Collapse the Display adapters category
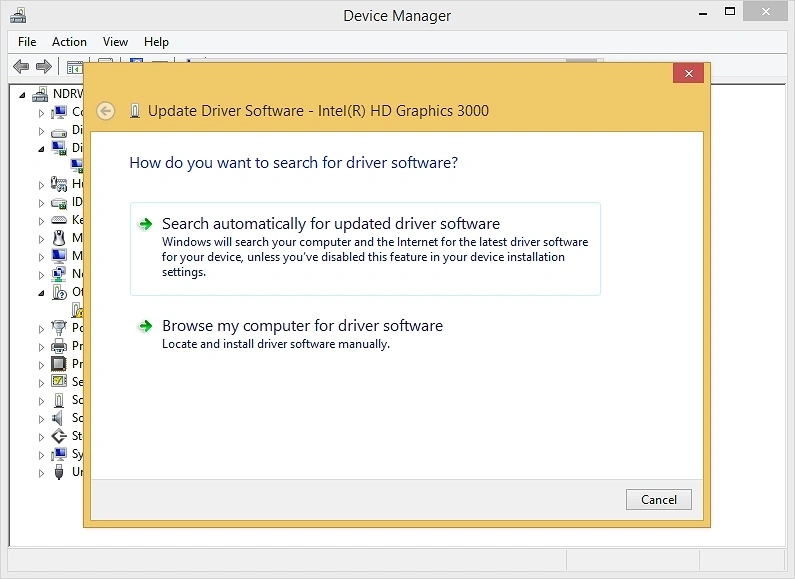This screenshot has width=795, height=579. tap(41, 149)
